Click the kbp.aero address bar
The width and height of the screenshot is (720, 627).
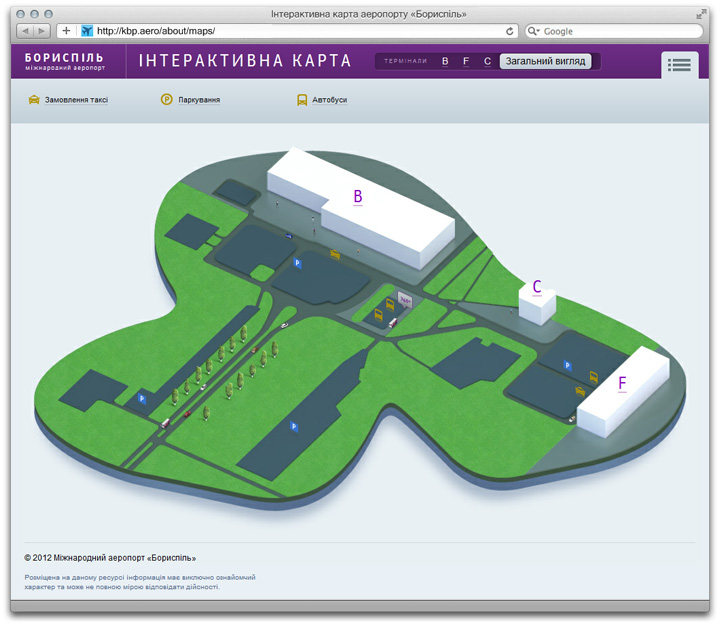tap(300, 31)
